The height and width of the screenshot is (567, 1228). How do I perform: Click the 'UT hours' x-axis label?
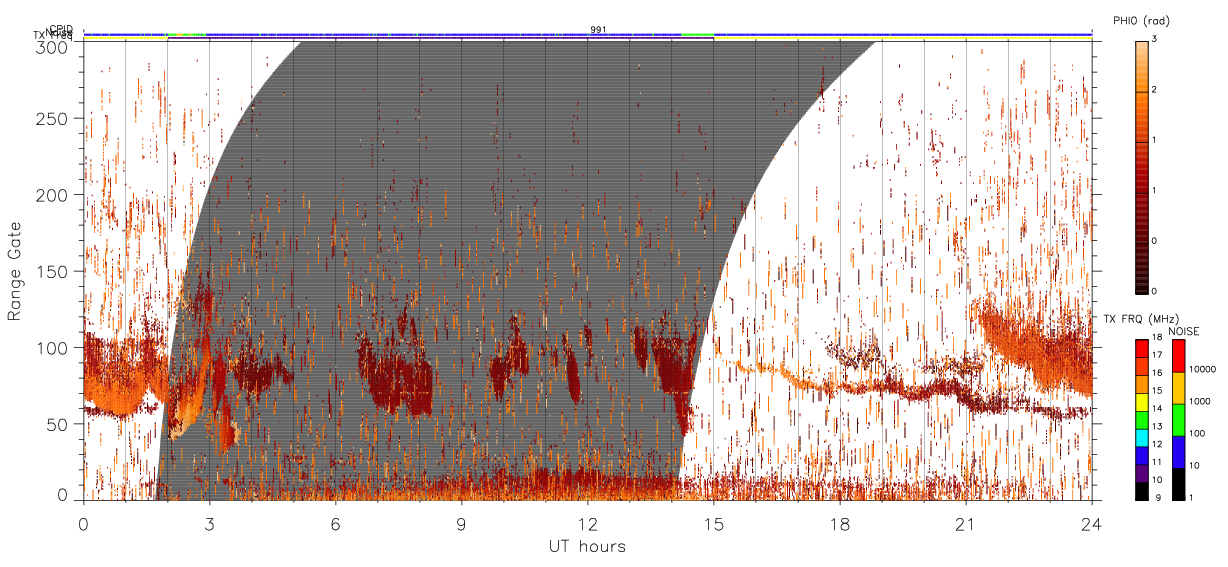[x=587, y=546]
